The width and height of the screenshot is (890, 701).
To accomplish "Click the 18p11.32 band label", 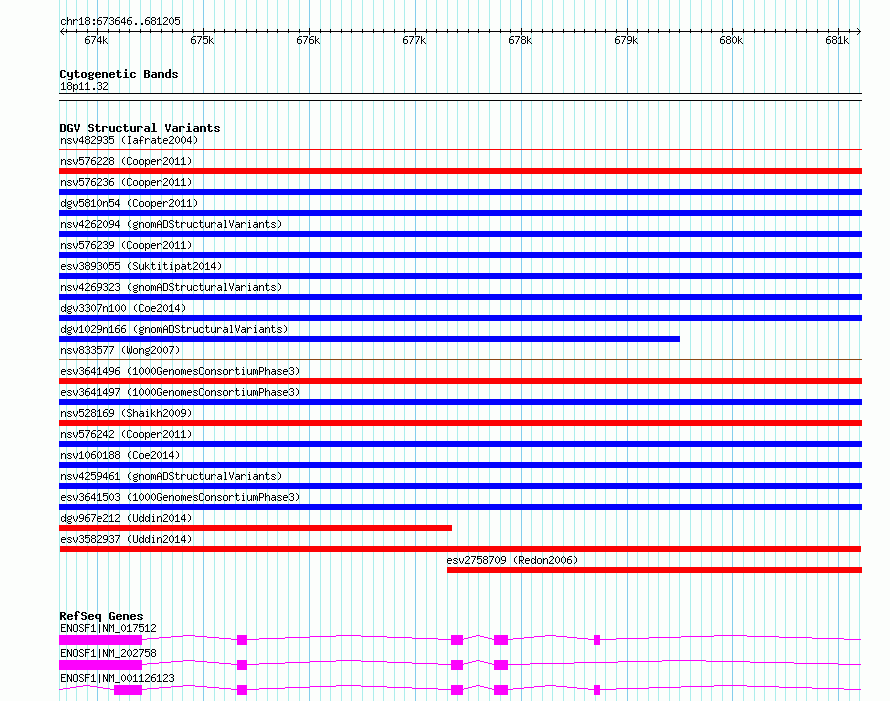I will [84, 86].
